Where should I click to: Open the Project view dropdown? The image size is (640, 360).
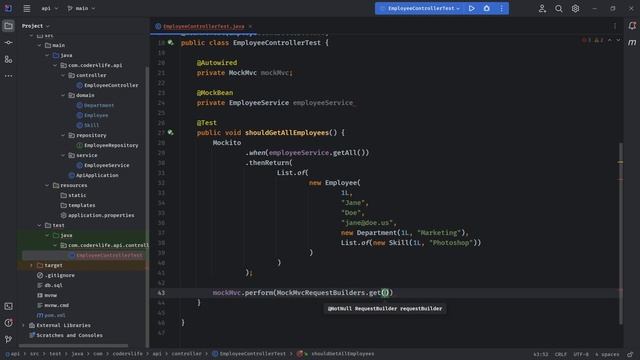pyautogui.click(x=36, y=26)
